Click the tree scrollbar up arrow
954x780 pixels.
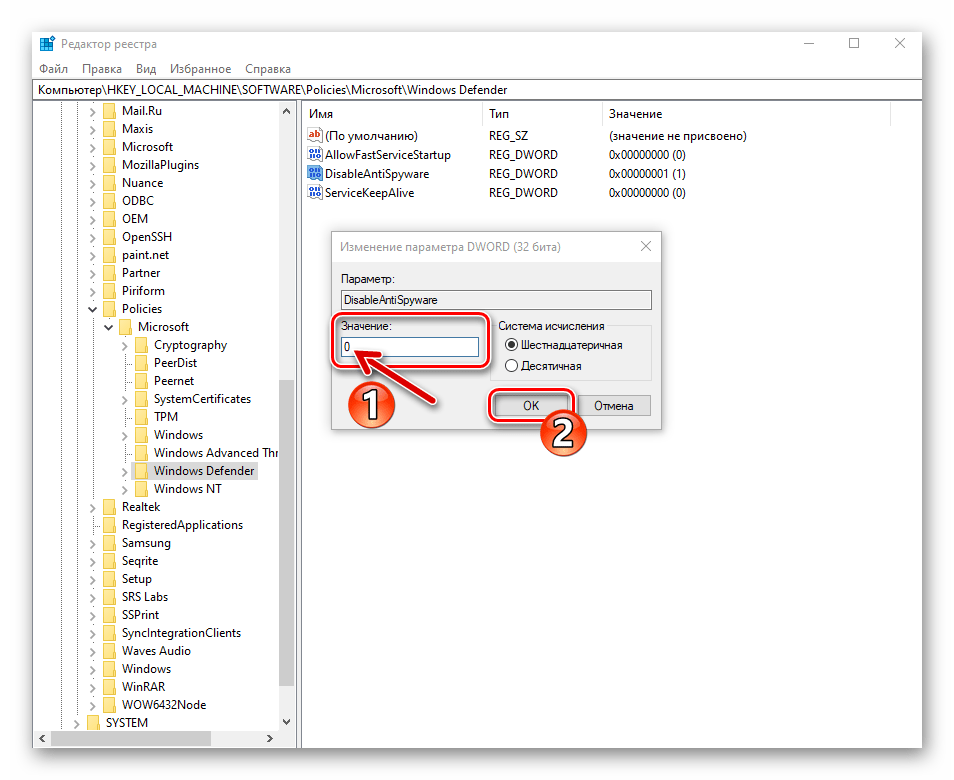click(x=286, y=111)
